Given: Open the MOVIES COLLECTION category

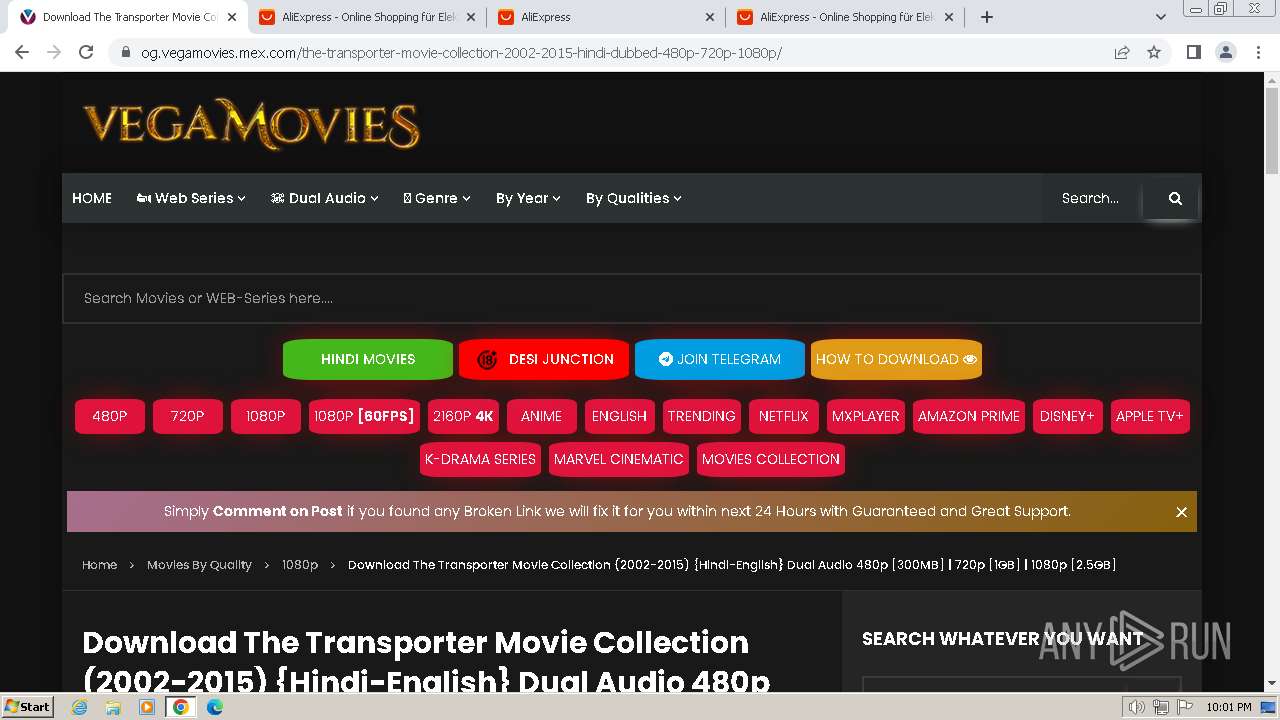Looking at the screenshot, I should 771,459.
